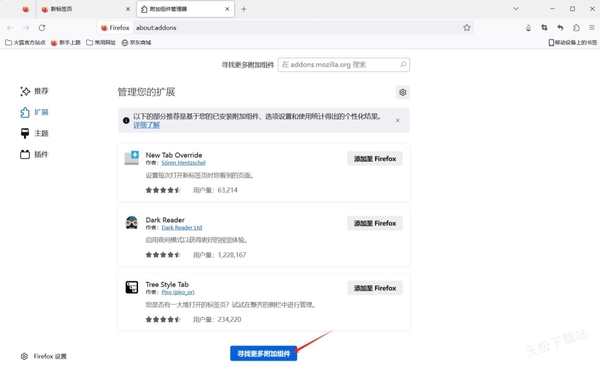Screen dimensions: 600x369
Task: Open the 京东商城 bookmark
Action: [x=136, y=42]
